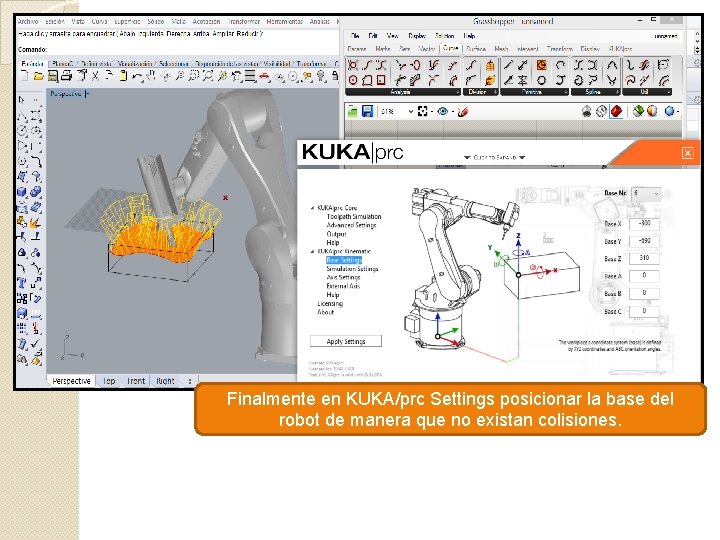Click light bulb icon in Rhino toolbar
The image size is (720, 540).
(x=321, y=76)
